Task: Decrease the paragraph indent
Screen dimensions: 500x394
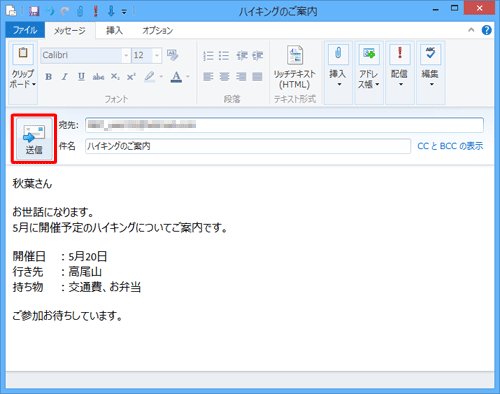Action: [242, 55]
